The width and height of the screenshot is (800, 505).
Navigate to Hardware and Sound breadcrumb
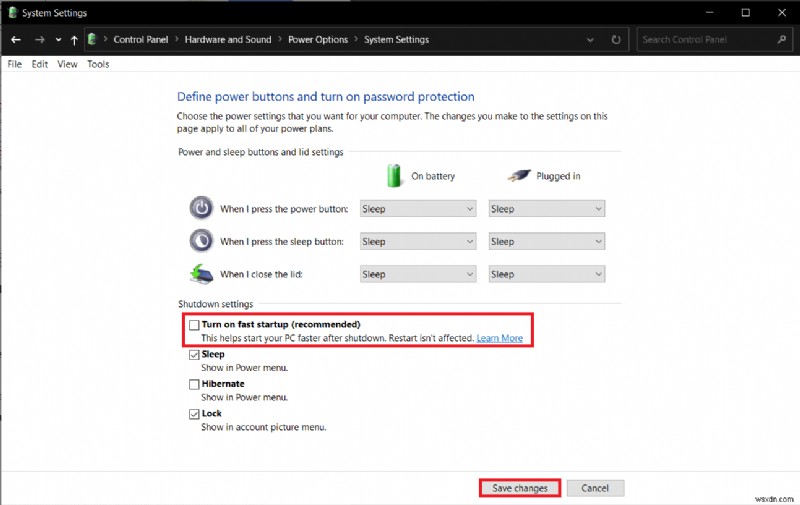coord(228,39)
